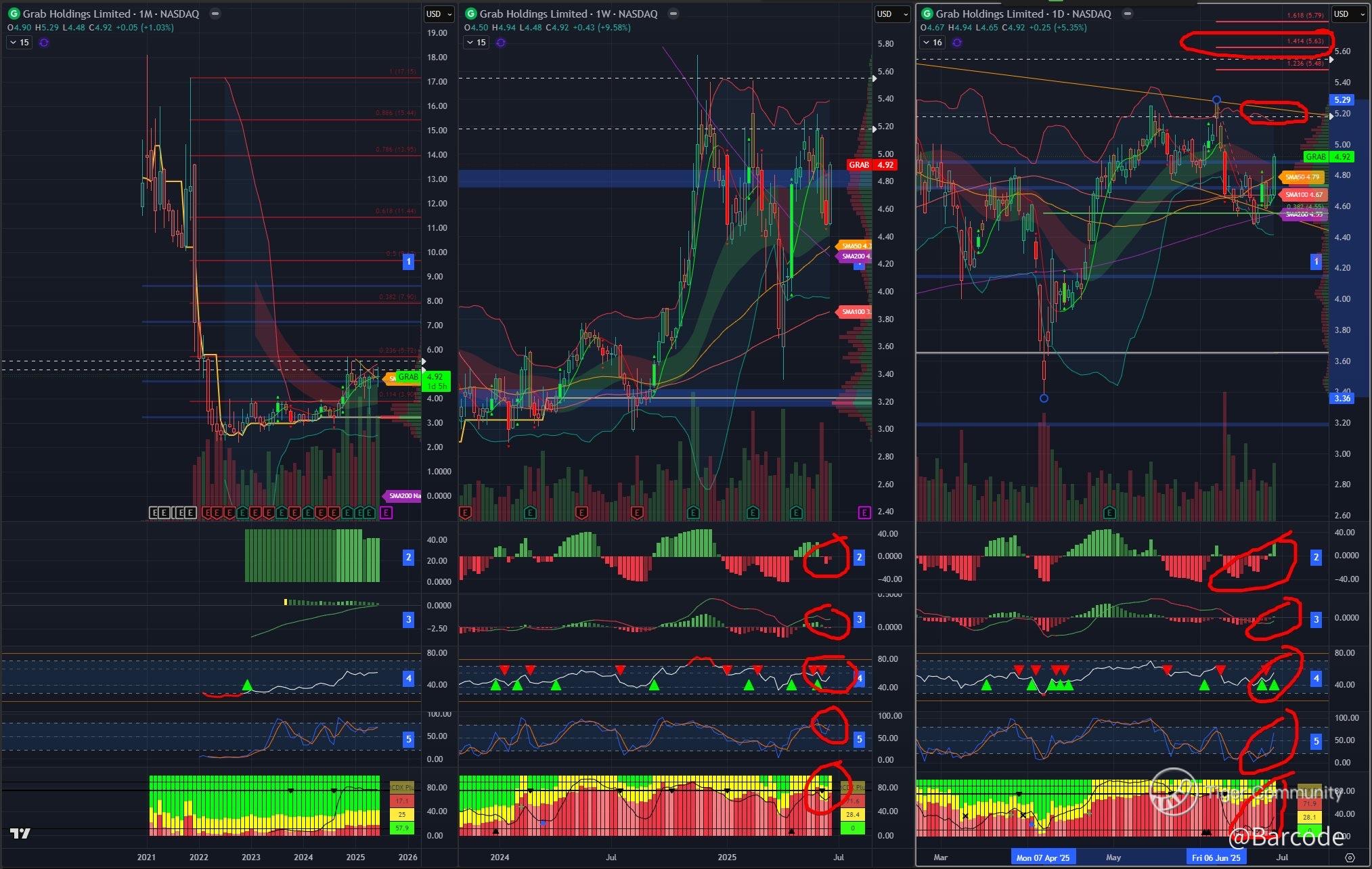Click the green Grab logo on daily chart
Screen dimensions: 1372x869
point(927,14)
